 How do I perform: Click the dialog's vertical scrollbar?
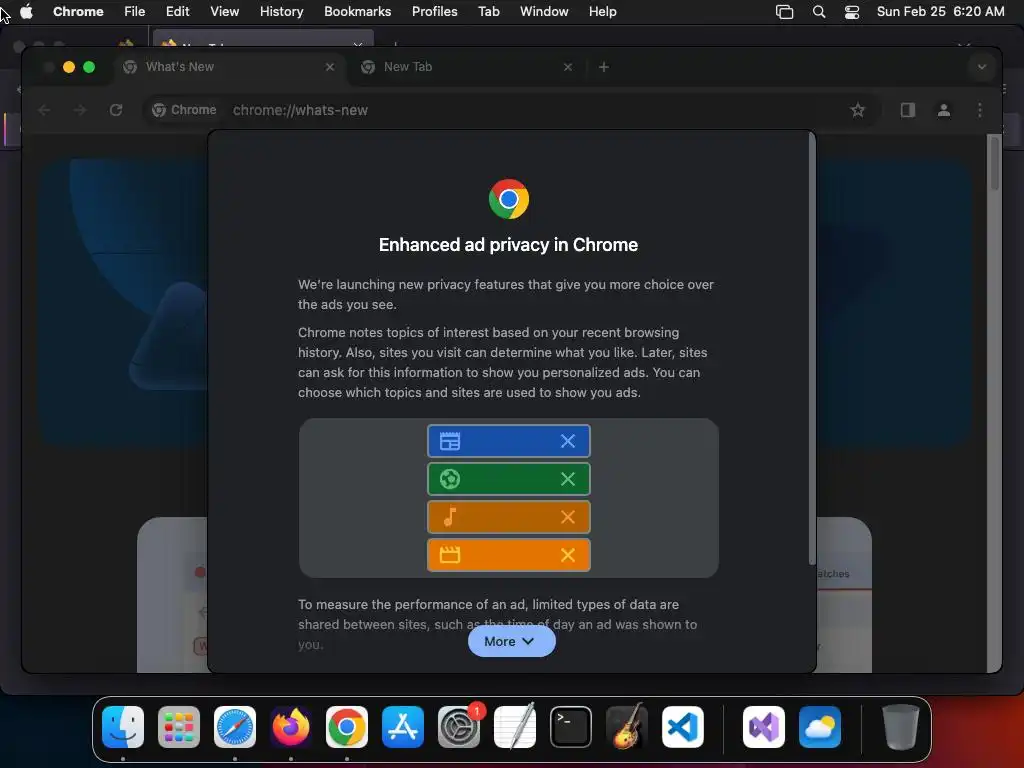pyautogui.click(x=812, y=349)
